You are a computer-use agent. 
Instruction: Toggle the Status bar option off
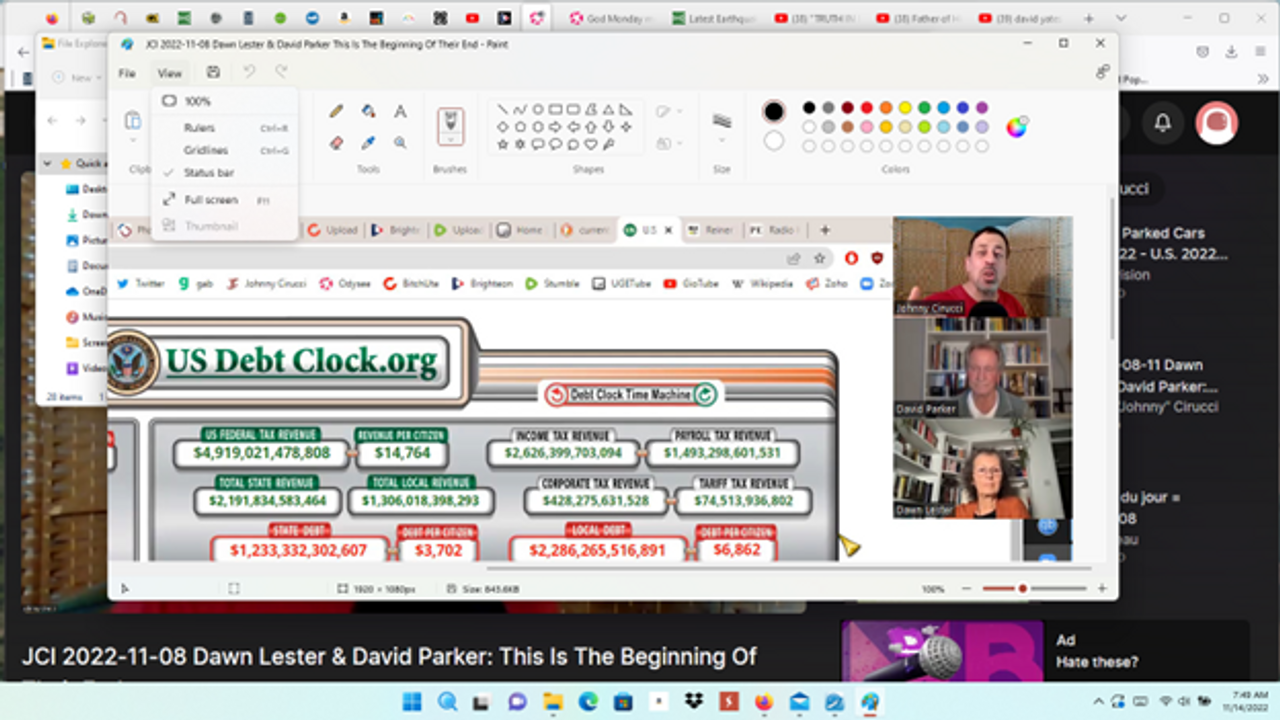tap(208, 173)
